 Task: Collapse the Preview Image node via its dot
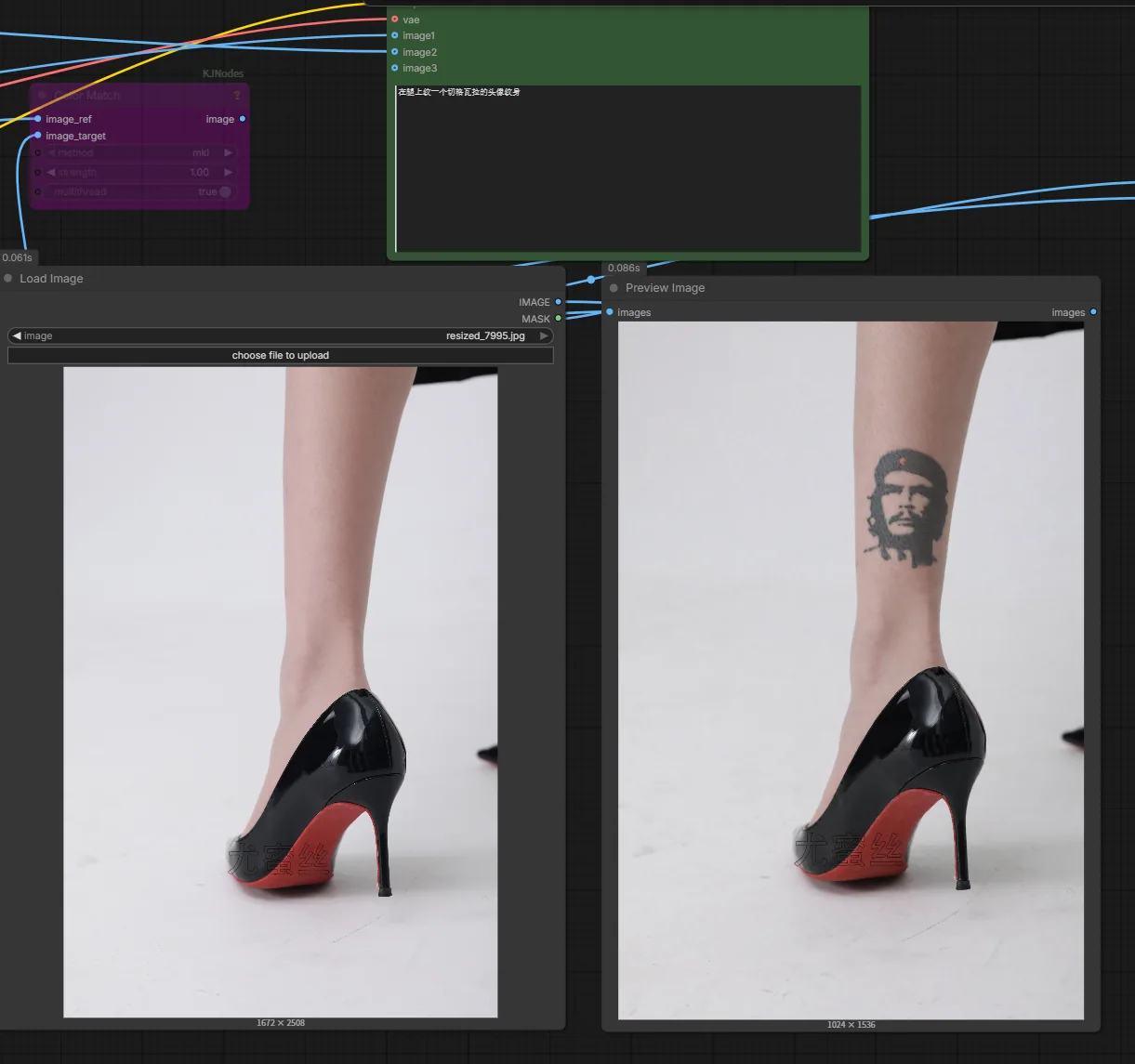(614, 288)
